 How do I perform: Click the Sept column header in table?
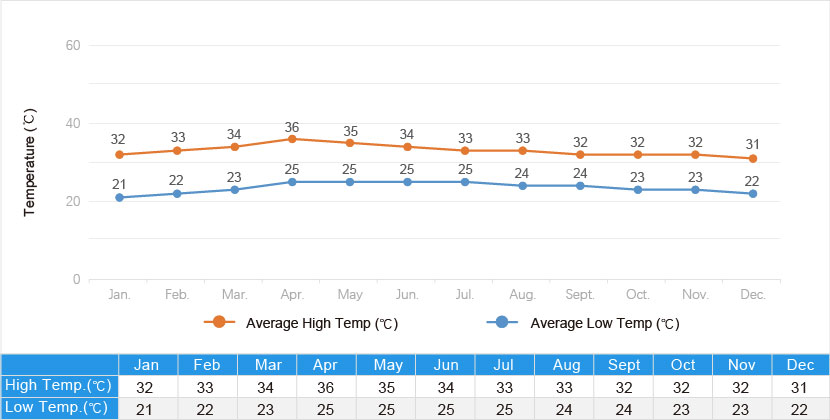622,364
